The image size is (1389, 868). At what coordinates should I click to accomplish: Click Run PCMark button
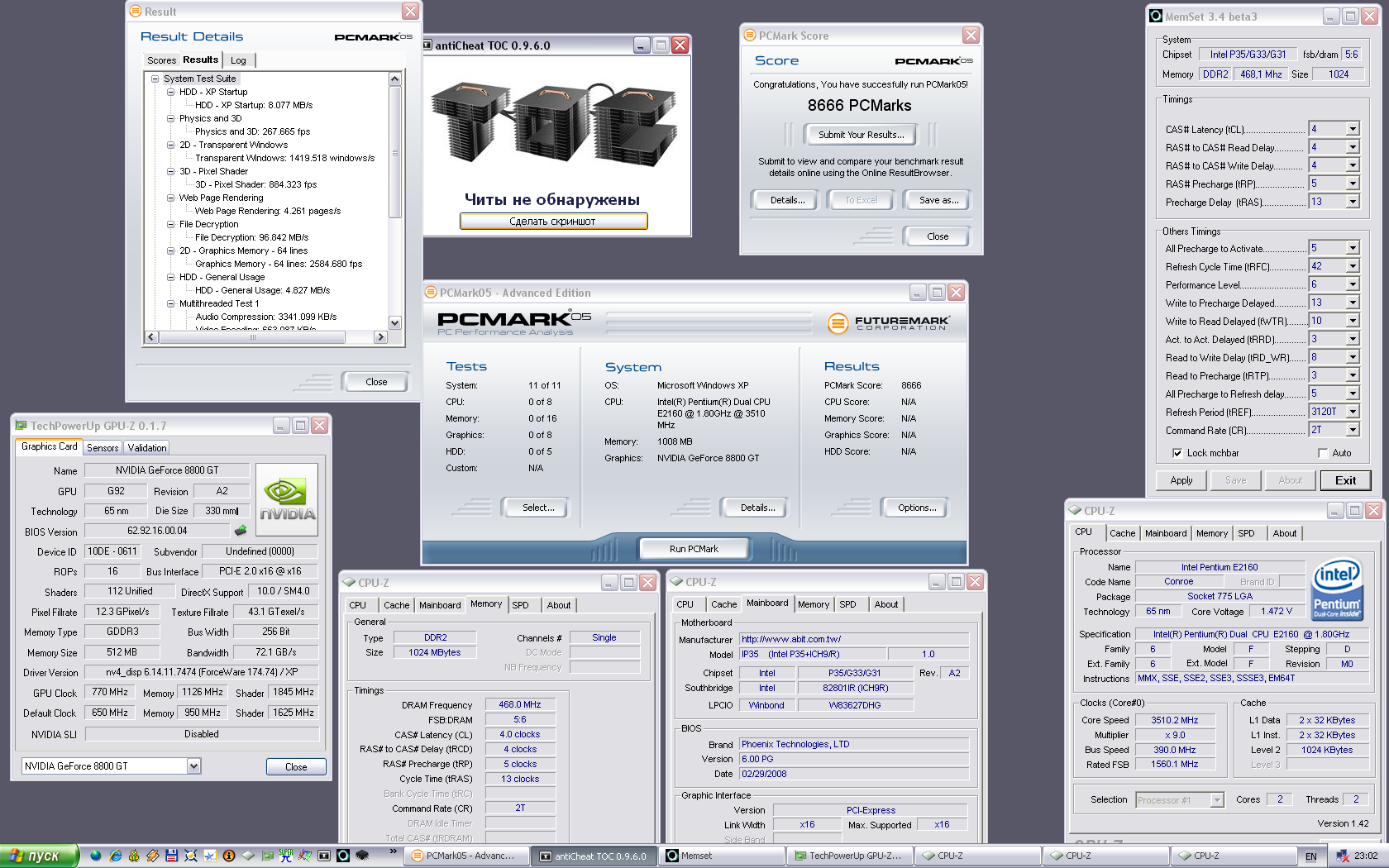point(694,549)
